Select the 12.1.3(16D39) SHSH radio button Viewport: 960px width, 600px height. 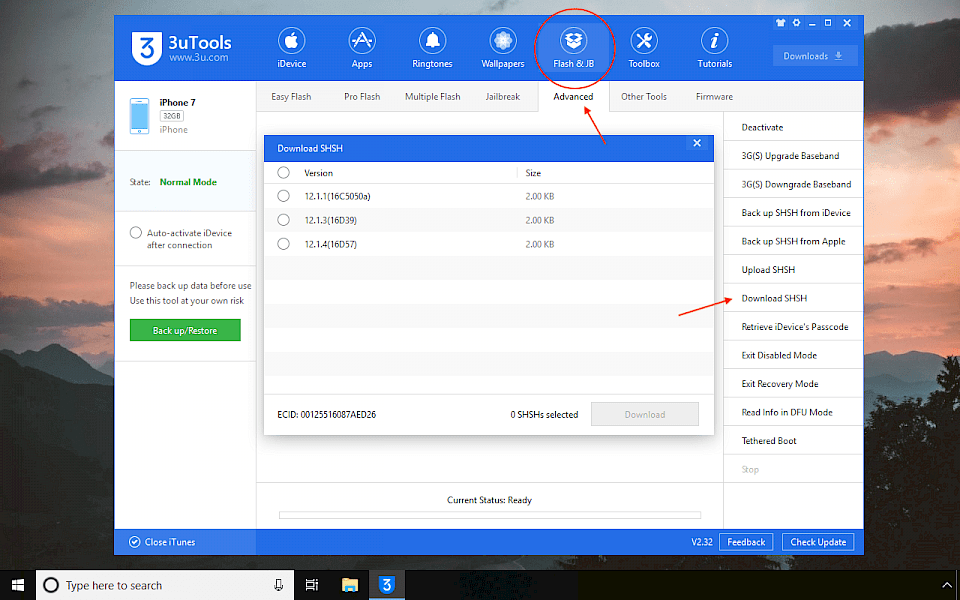coord(283,220)
